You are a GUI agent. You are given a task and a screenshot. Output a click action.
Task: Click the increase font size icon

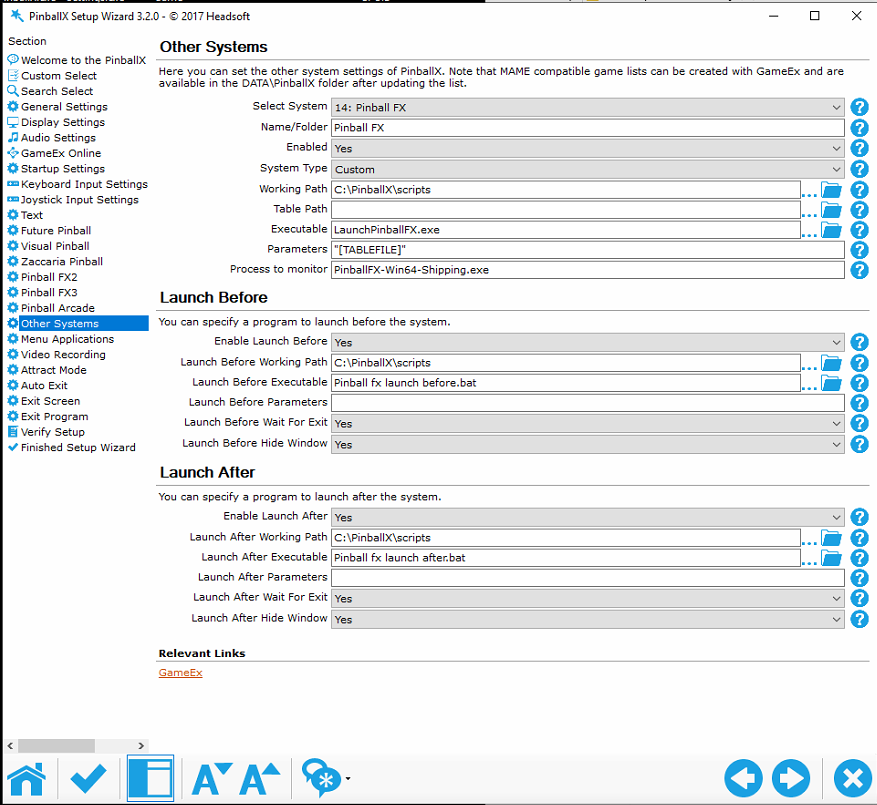coord(260,778)
